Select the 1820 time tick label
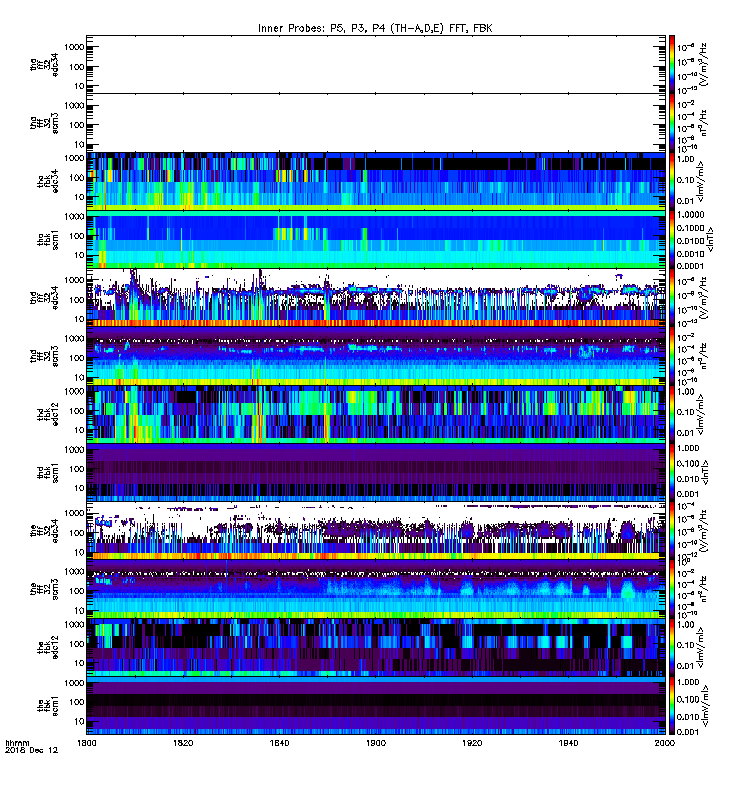The image size is (750, 800). point(183,743)
